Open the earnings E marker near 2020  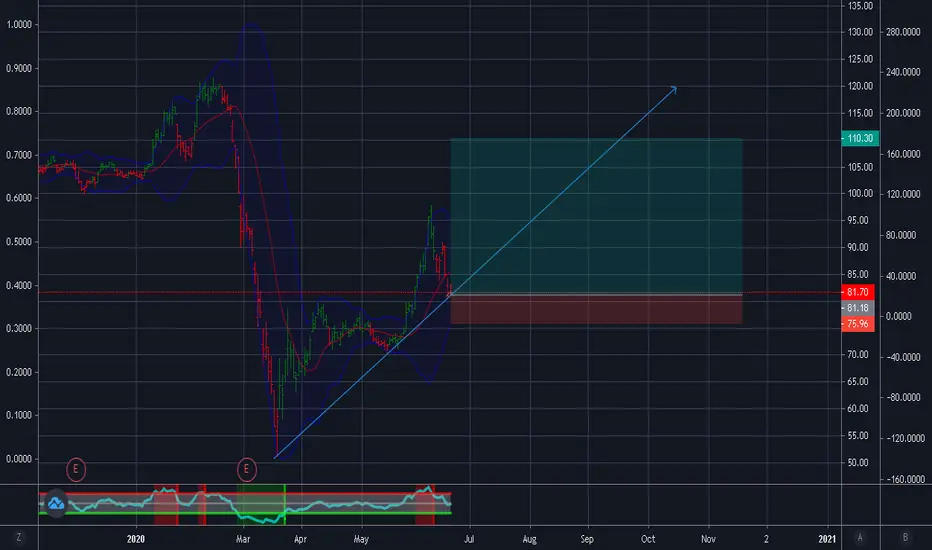(x=75, y=470)
